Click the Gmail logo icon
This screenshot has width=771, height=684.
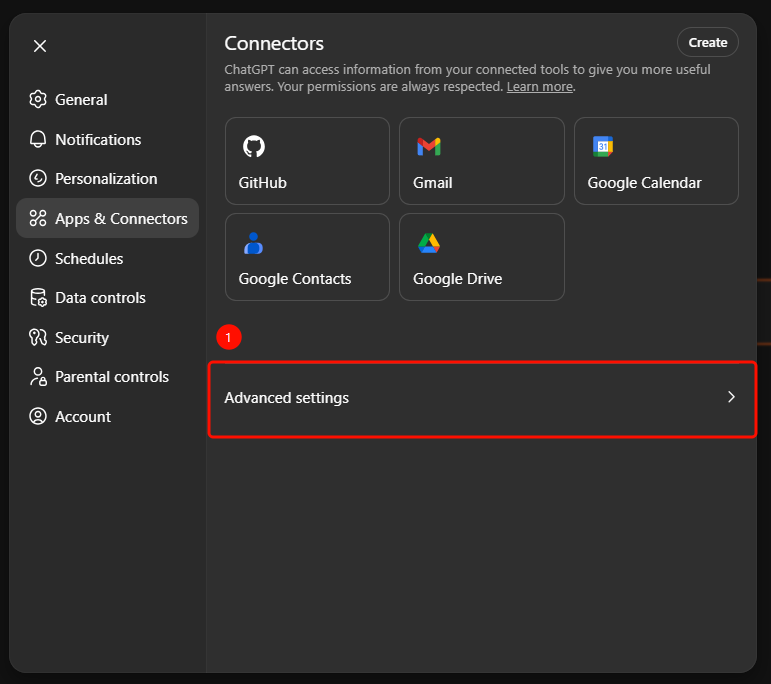(428, 147)
